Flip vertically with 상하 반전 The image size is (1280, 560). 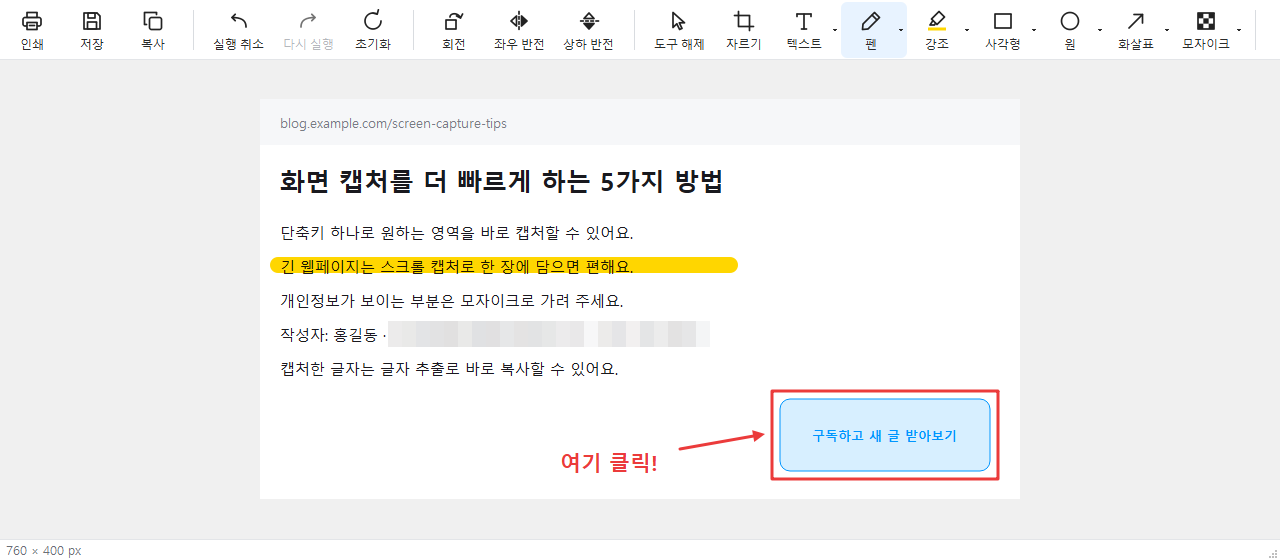tap(589, 30)
